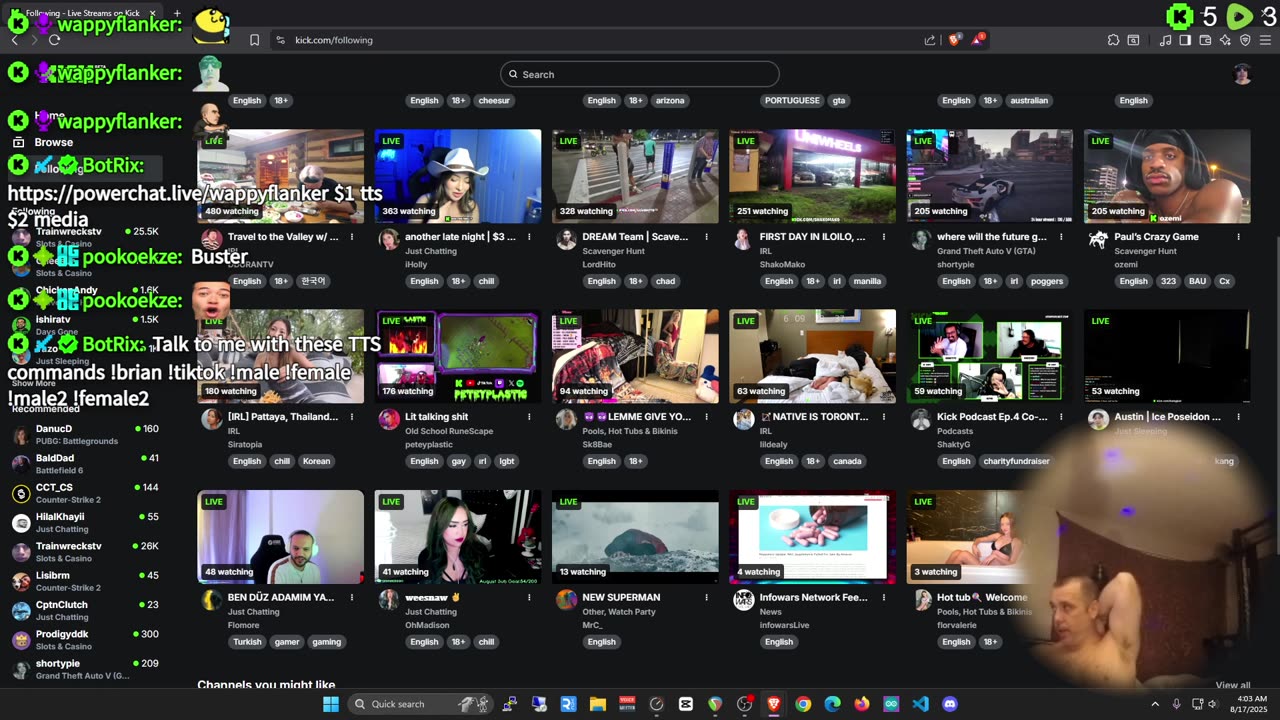1280x720 pixels.
Task: Open Microsoft Edge from the taskbar
Action: (x=832, y=704)
